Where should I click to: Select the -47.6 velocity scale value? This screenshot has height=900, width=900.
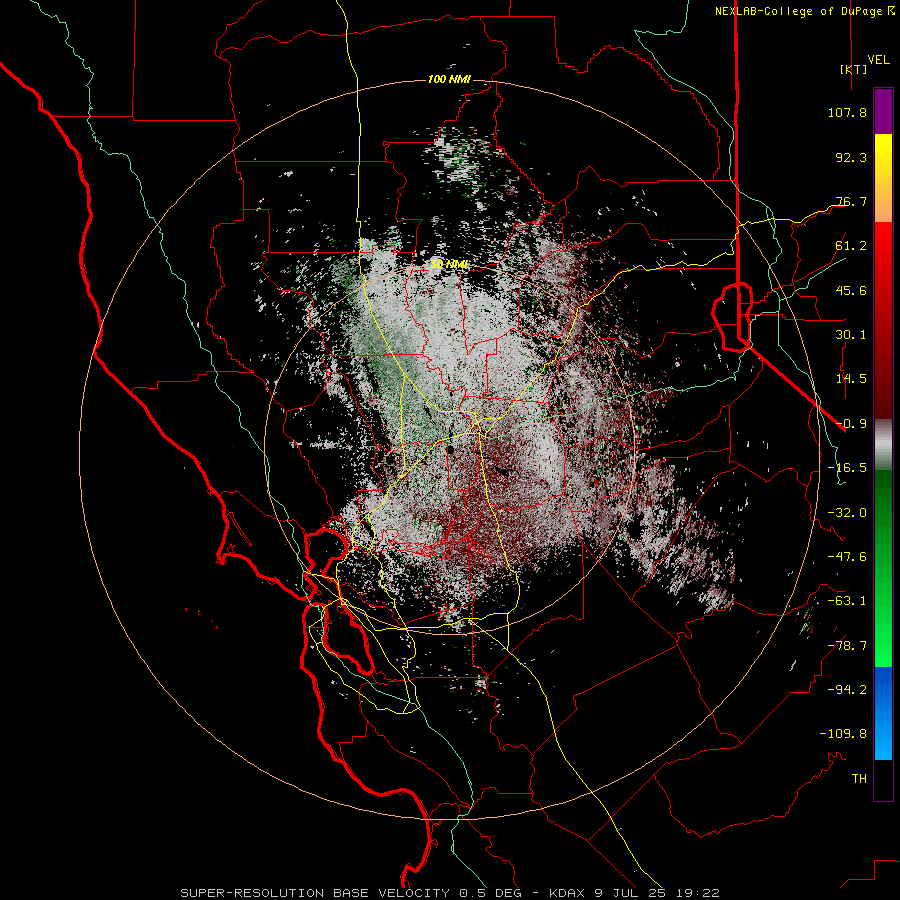click(x=847, y=557)
